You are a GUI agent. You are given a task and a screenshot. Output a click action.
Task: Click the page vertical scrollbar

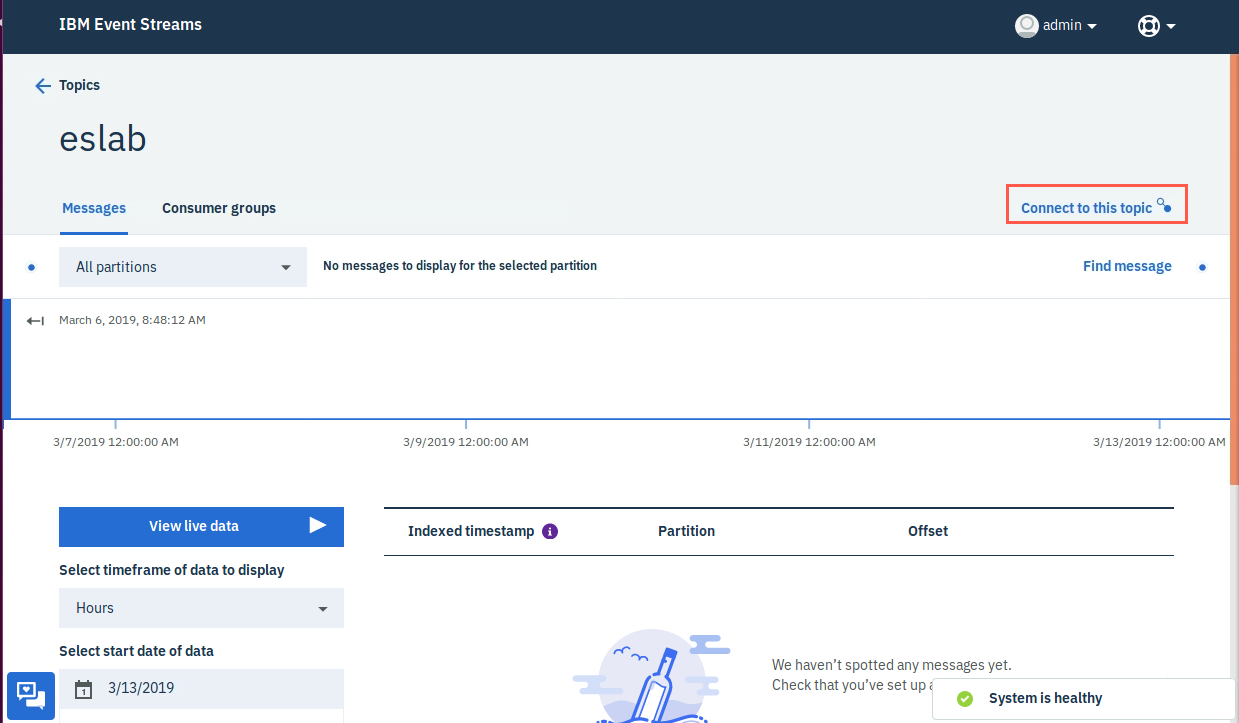1234,270
